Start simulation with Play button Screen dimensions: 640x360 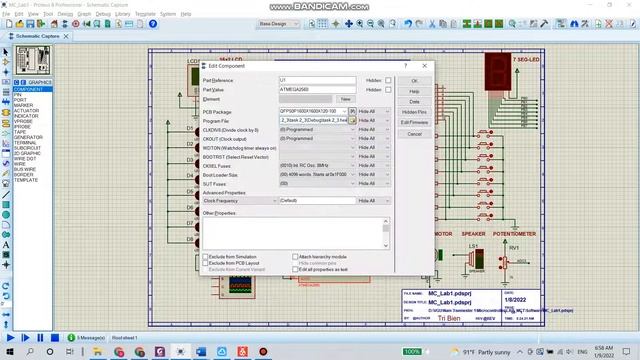click(x=11, y=338)
